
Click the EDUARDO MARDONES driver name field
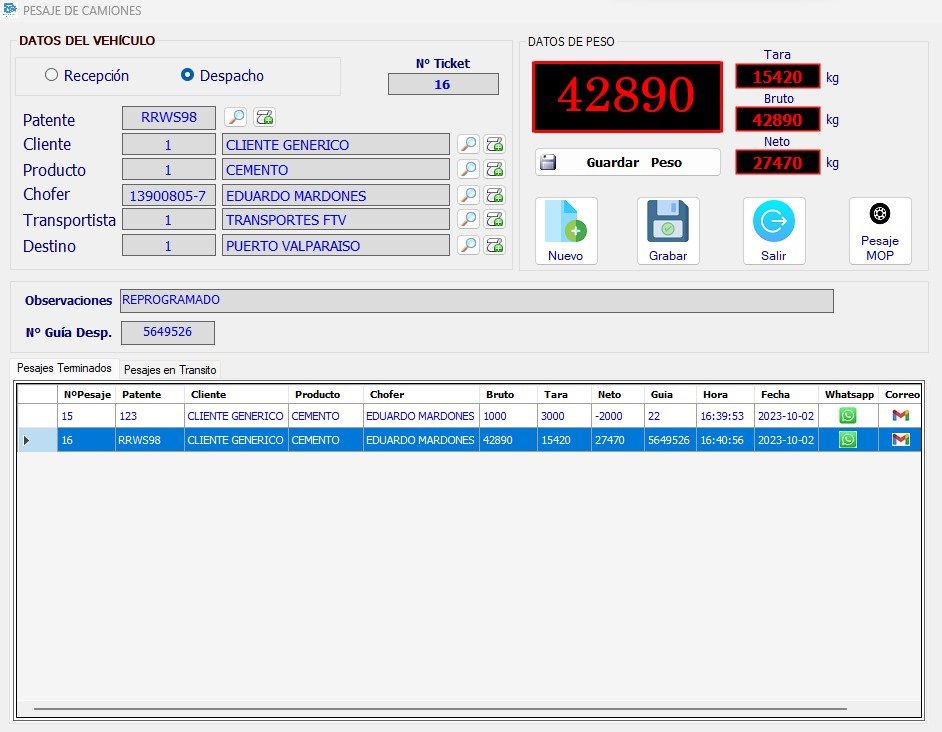click(x=336, y=196)
